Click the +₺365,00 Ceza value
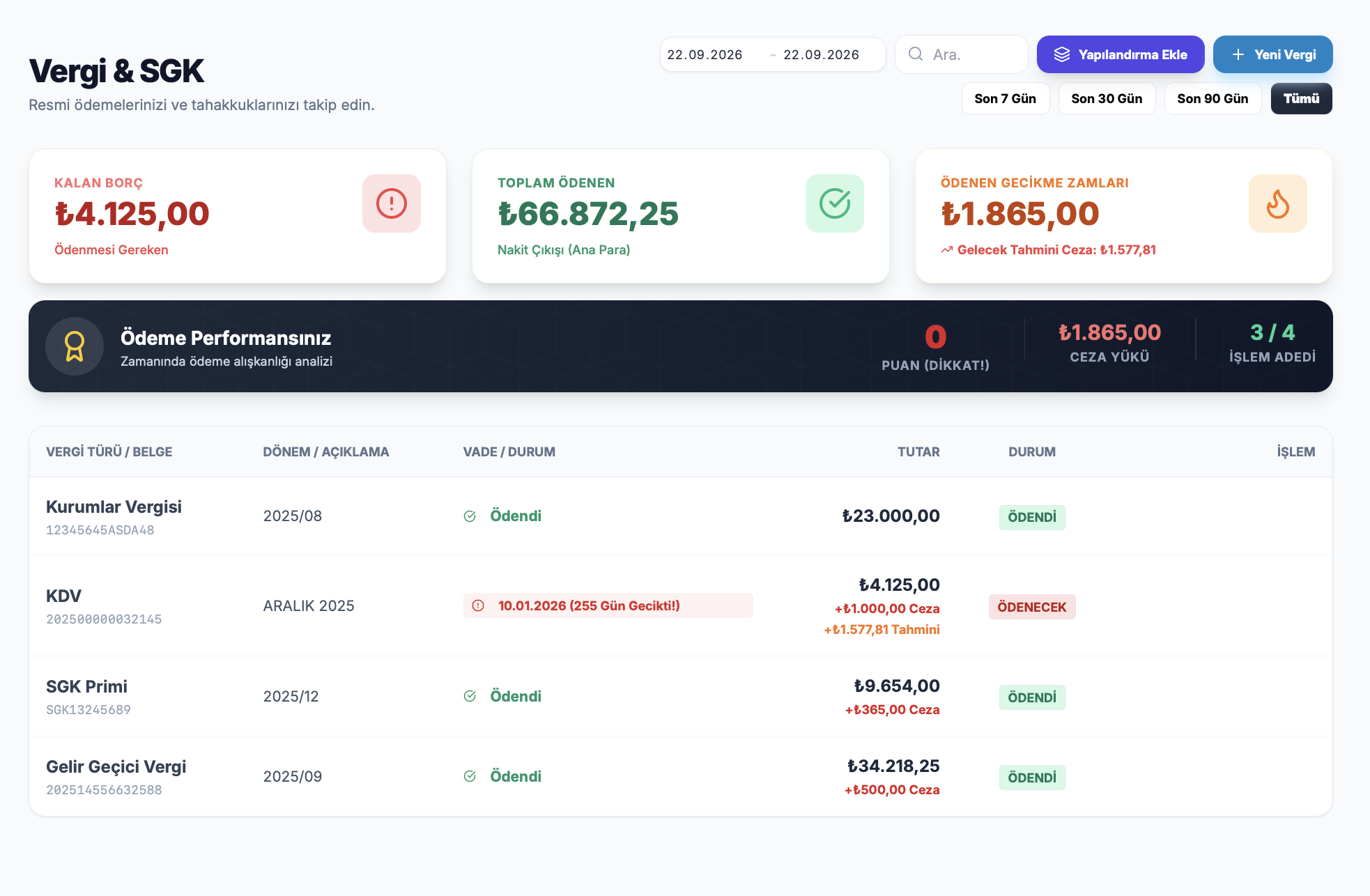 click(x=892, y=710)
